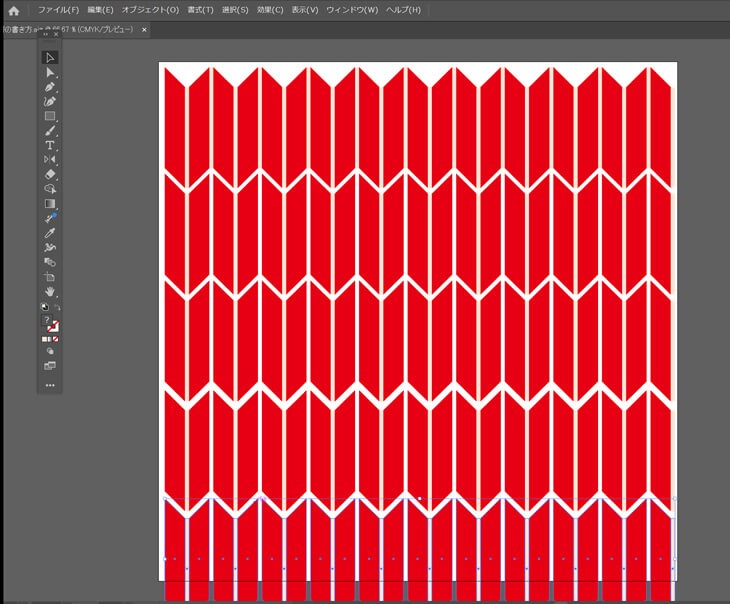Close the open document tab

(x=144, y=30)
